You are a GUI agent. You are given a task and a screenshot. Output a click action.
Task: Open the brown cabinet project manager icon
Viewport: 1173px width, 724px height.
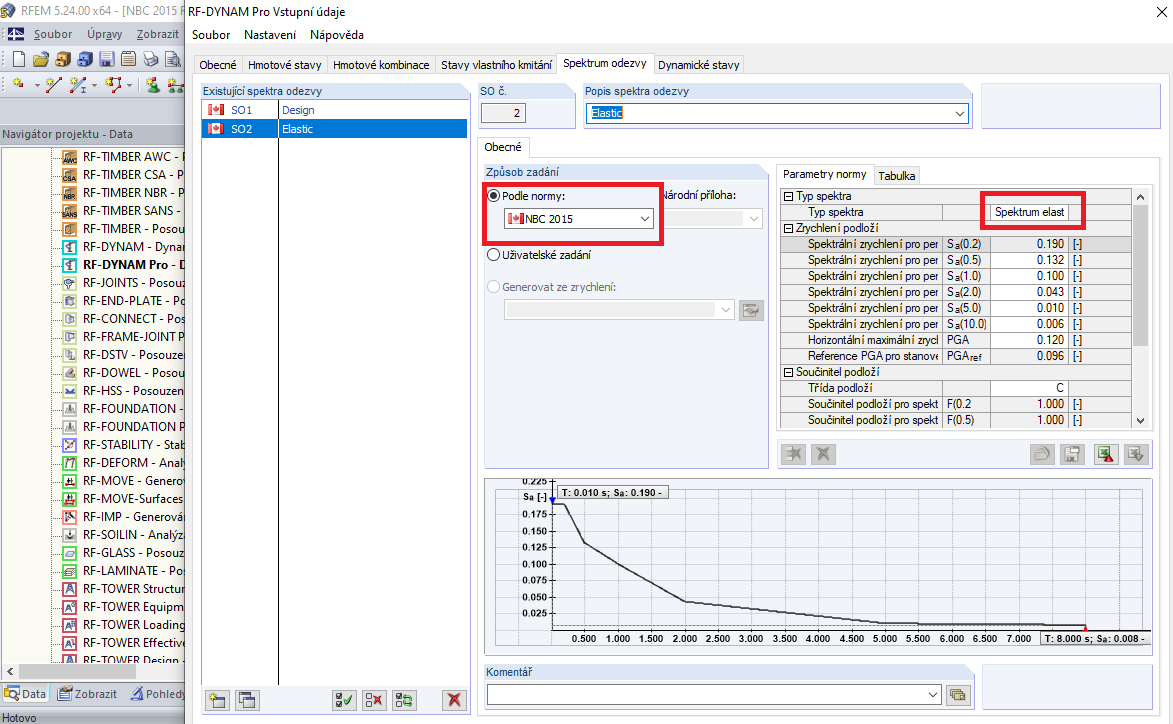(x=63, y=59)
